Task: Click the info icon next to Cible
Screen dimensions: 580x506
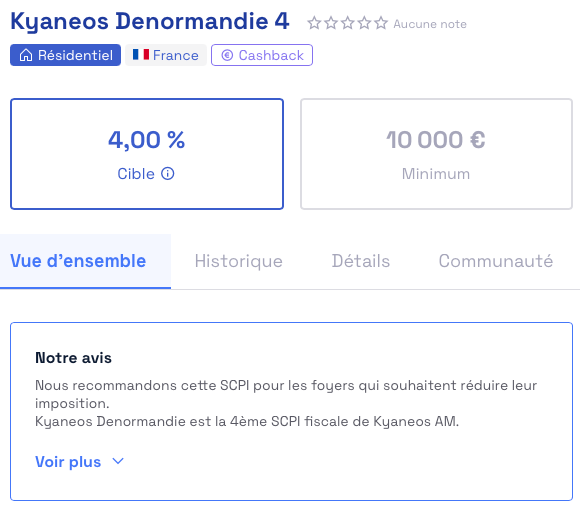Action: click(168, 173)
